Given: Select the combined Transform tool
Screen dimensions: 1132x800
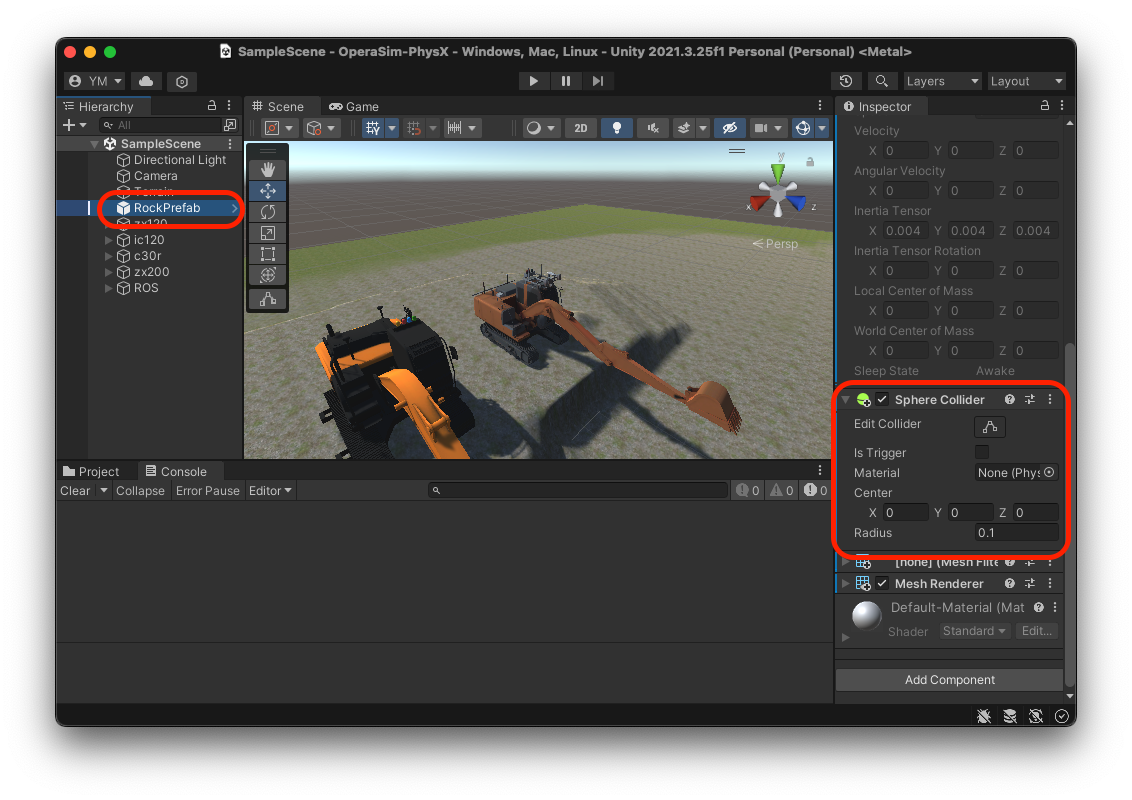Looking at the screenshot, I should 268,275.
